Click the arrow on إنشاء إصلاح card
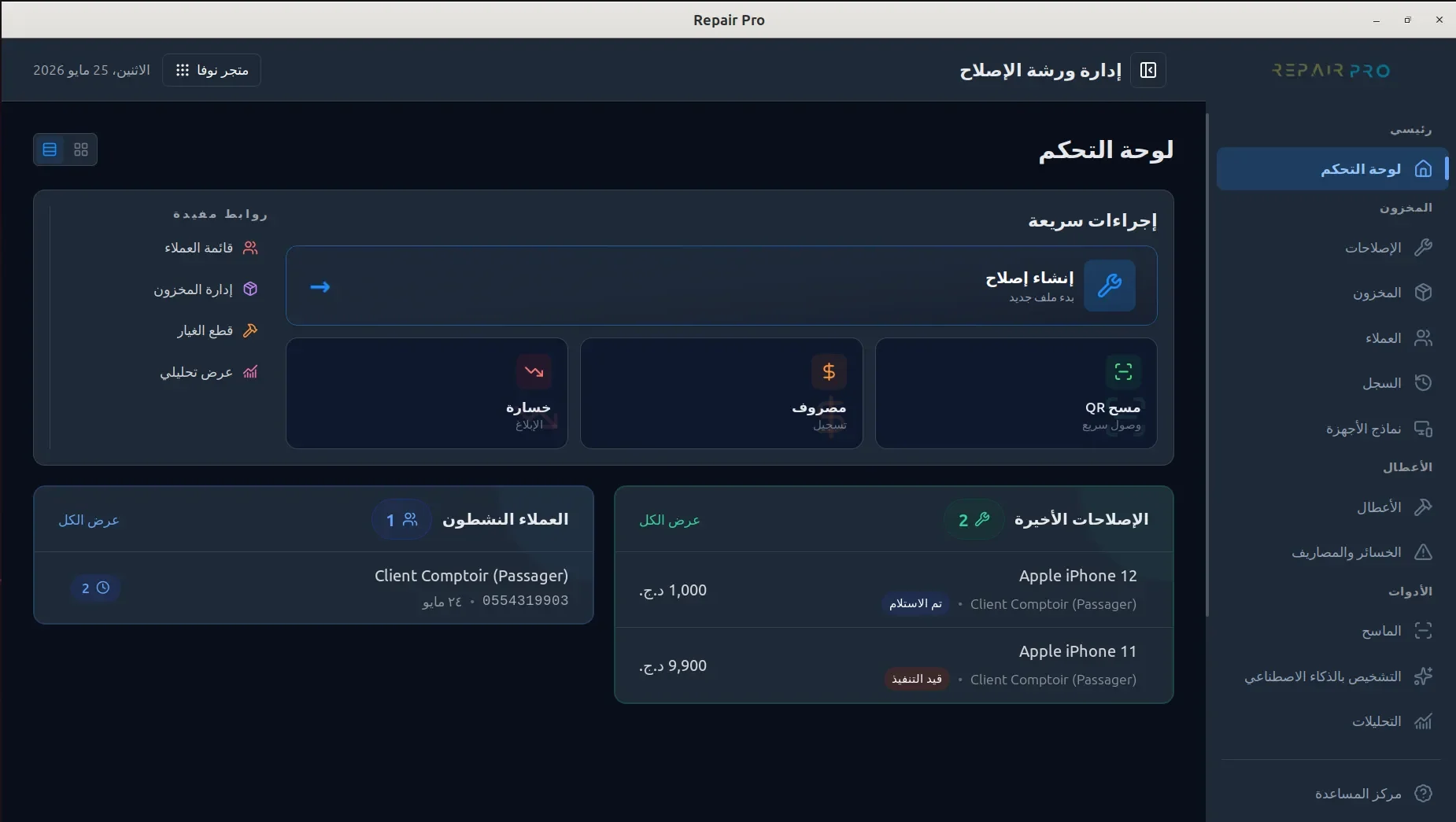Viewport: 1456px width, 822px height. (x=320, y=287)
